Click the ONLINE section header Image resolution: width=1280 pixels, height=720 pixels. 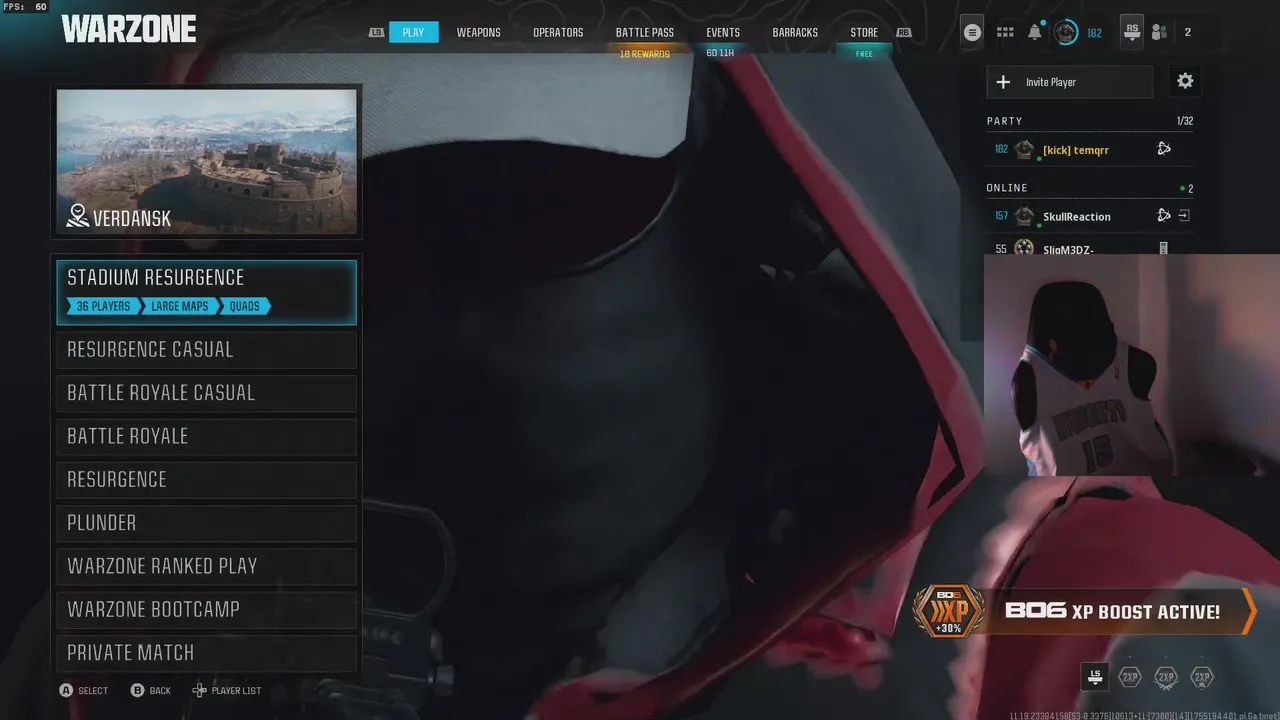pyautogui.click(x=1007, y=188)
